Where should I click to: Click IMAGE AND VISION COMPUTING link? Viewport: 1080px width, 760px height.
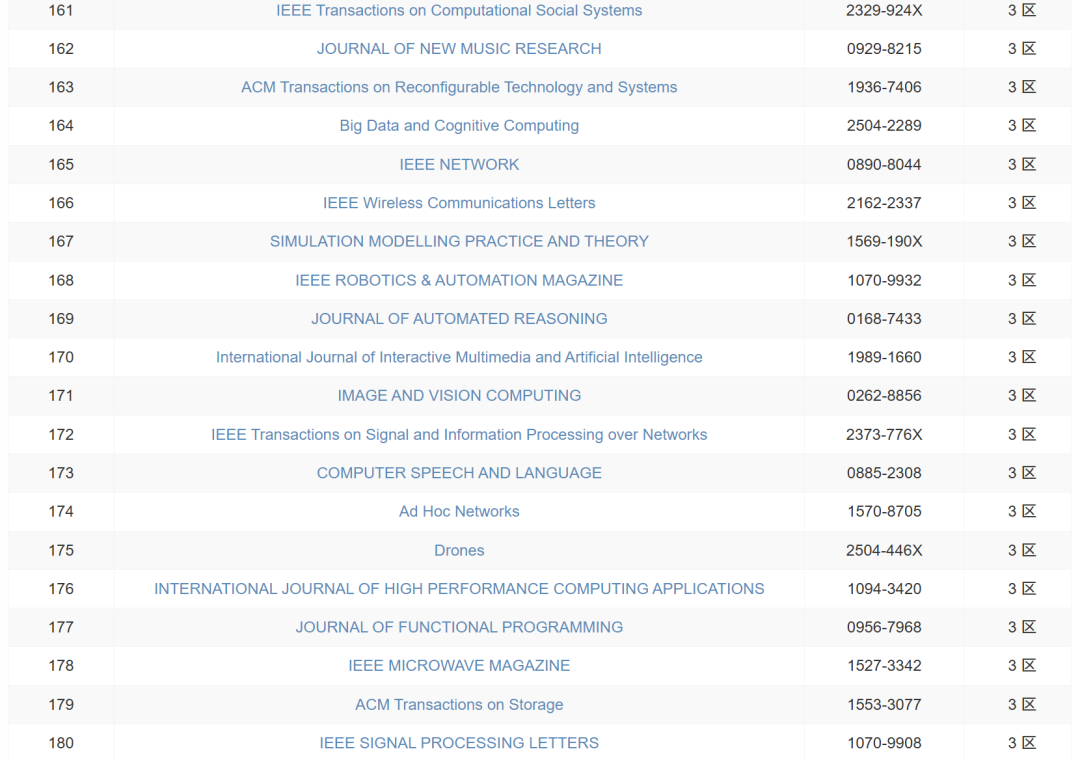[x=459, y=396]
